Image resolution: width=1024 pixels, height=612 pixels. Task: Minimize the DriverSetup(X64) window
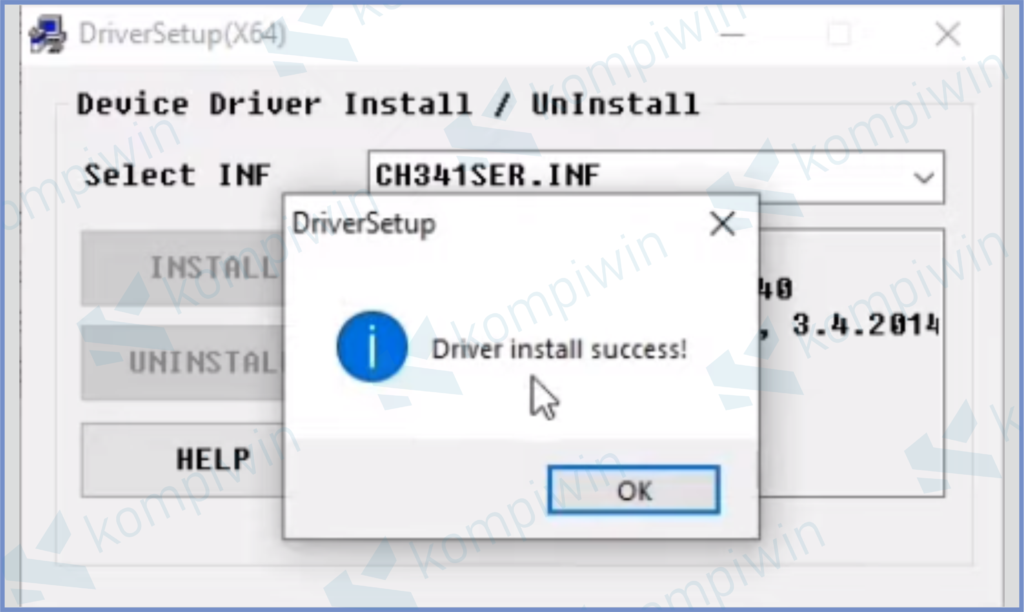(732, 34)
